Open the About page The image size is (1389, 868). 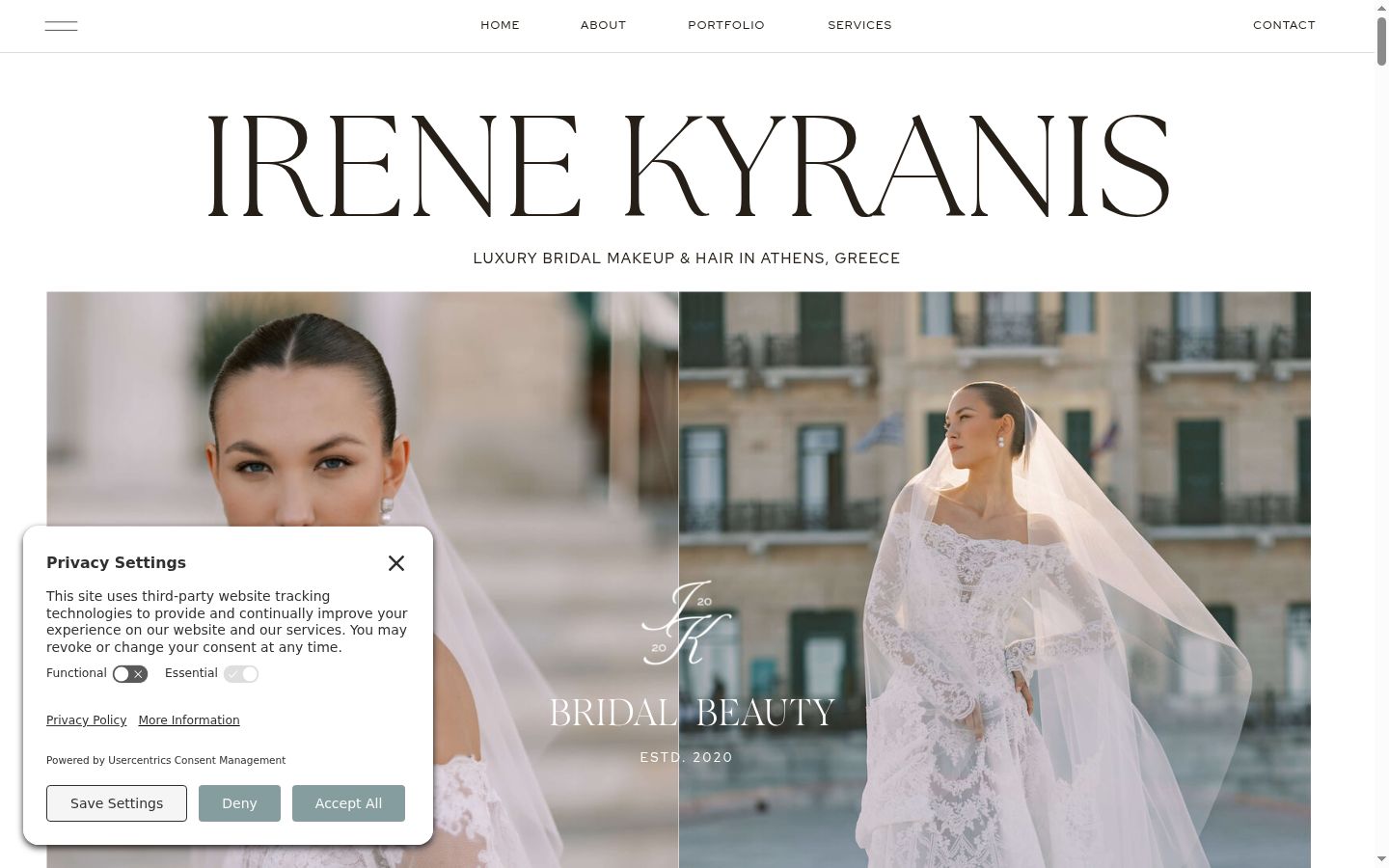[603, 25]
